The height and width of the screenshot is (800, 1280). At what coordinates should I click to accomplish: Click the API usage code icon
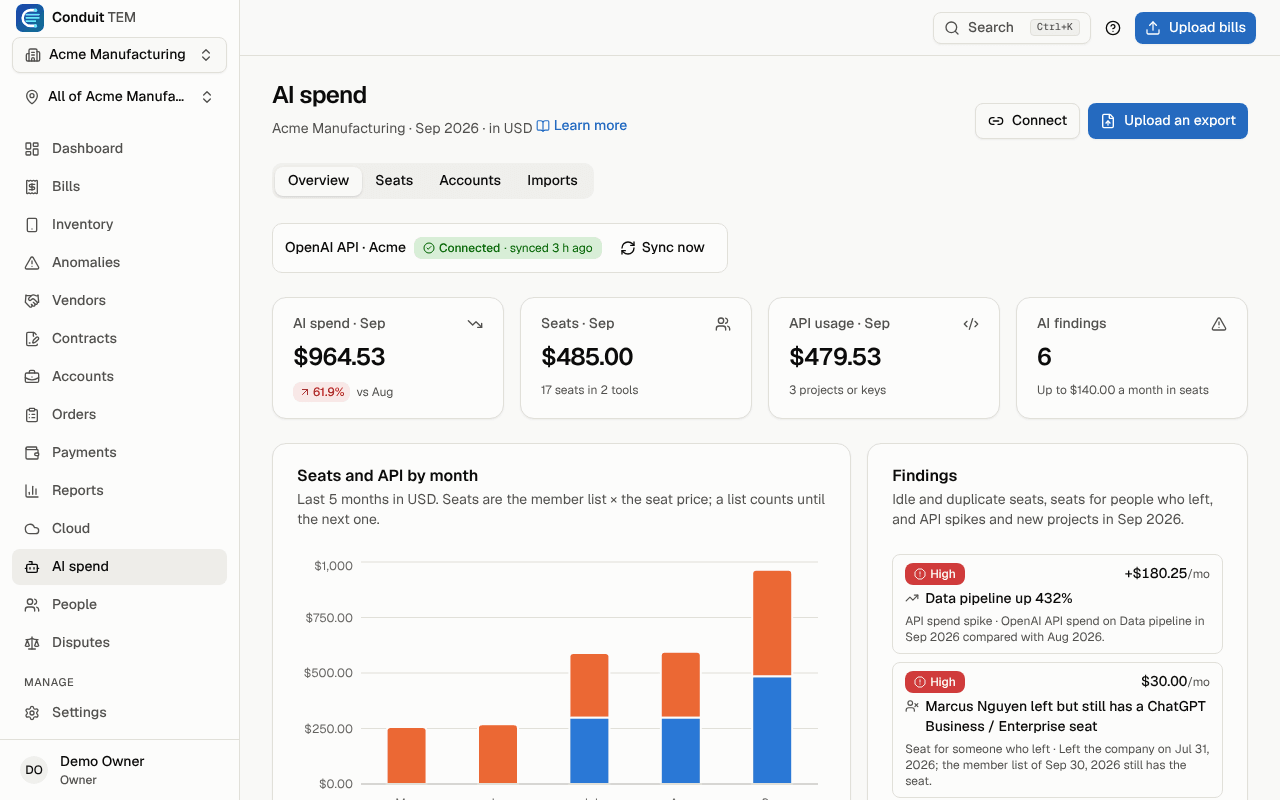pyautogui.click(x=971, y=324)
